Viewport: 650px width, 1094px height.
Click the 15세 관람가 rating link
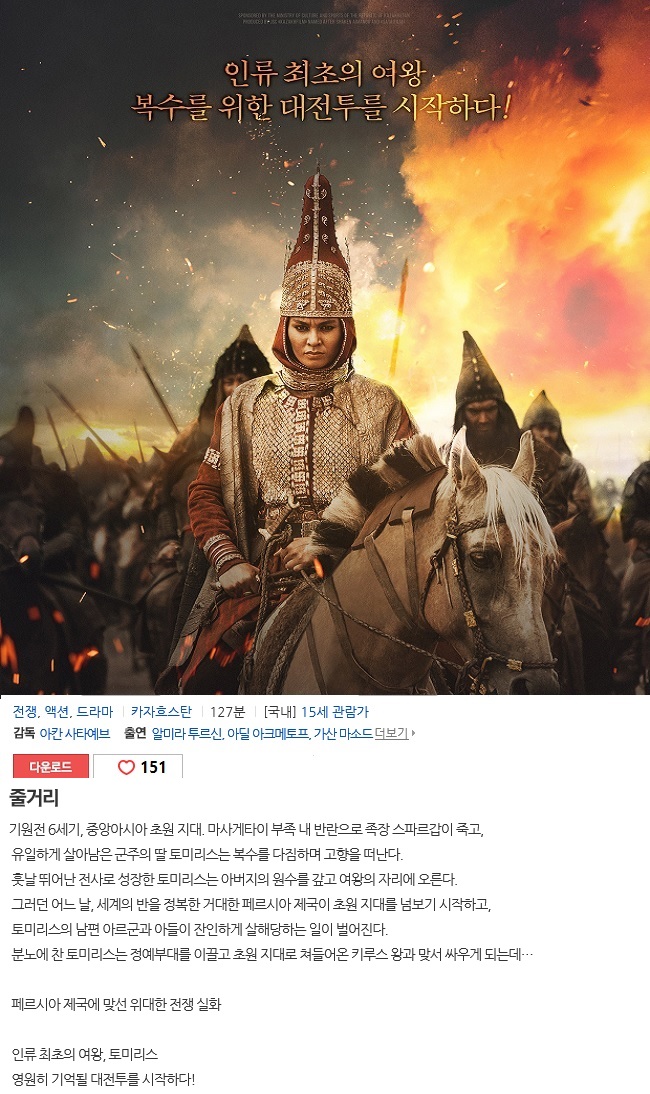click(335, 712)
